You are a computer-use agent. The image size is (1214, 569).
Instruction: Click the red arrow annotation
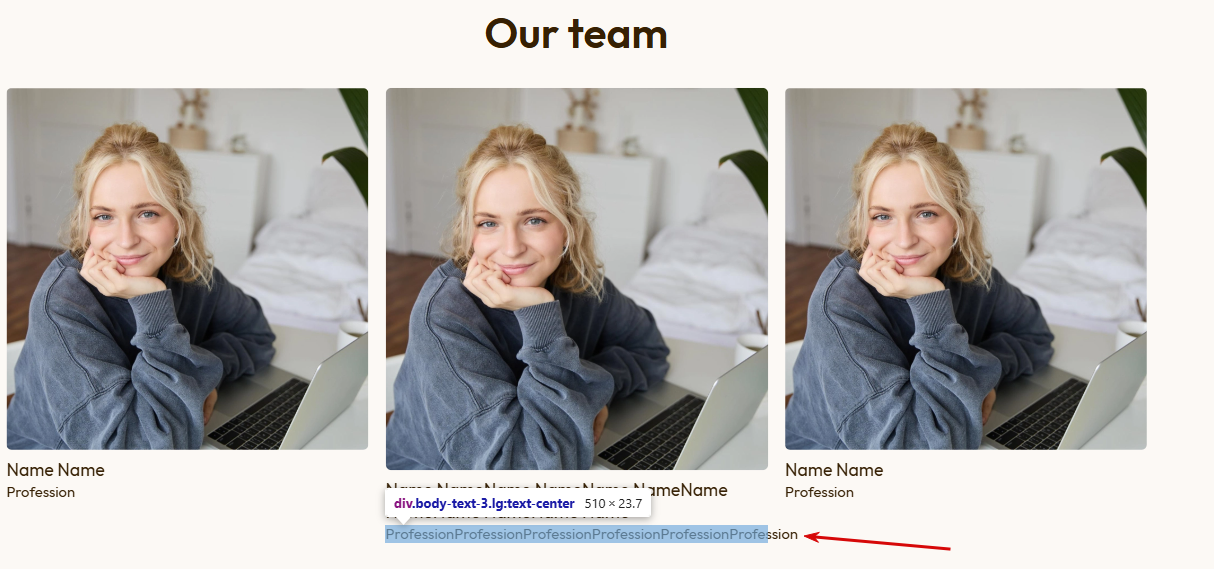pos(878,542)
